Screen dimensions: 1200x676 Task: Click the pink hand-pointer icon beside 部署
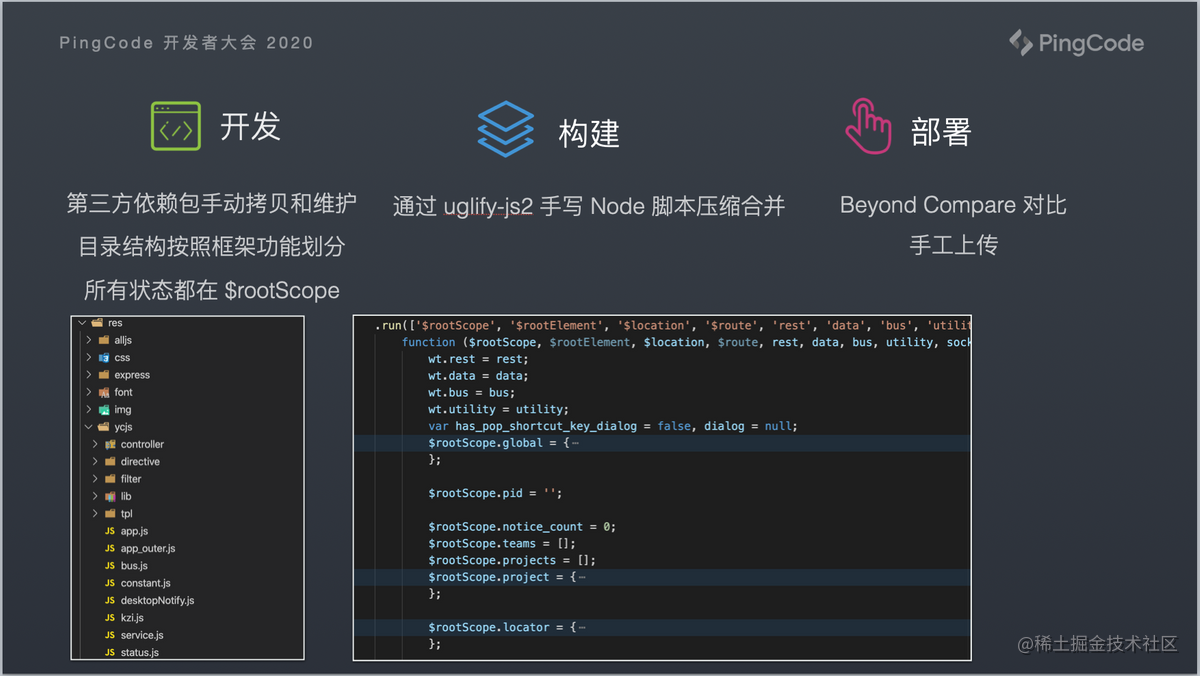point(867,125)
